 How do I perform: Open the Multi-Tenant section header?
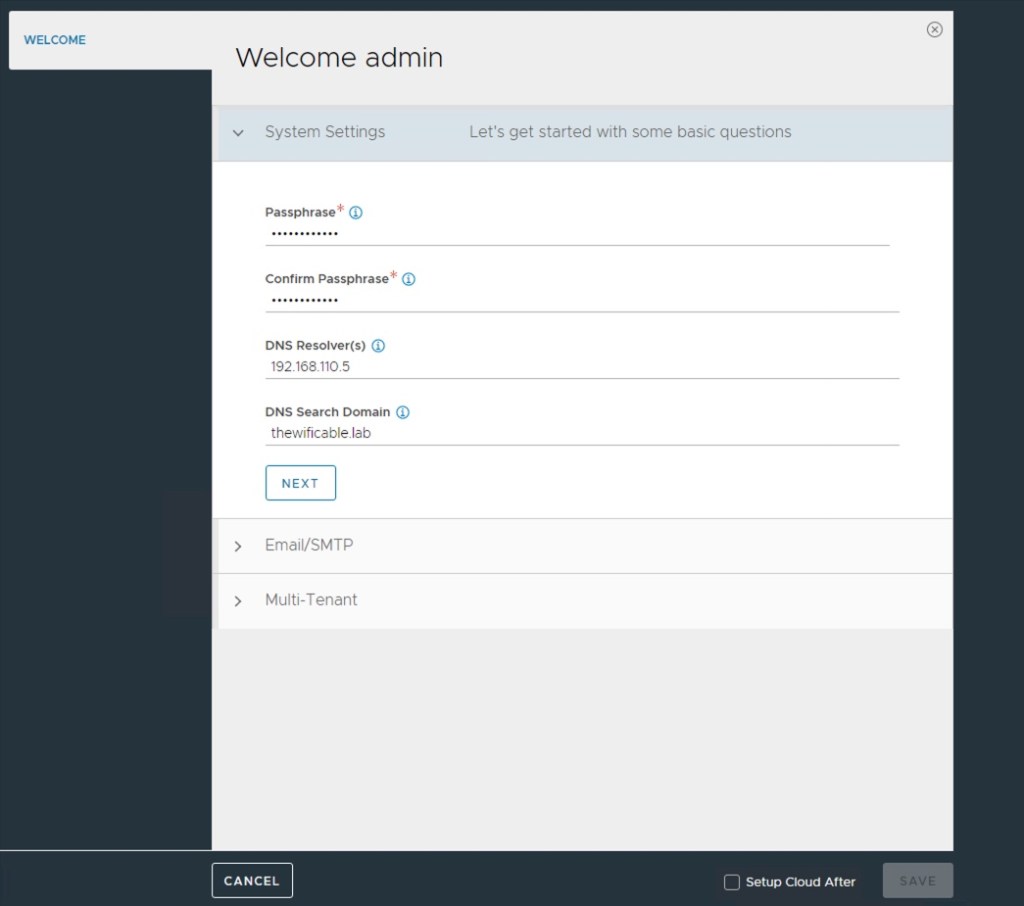point(311,600)
